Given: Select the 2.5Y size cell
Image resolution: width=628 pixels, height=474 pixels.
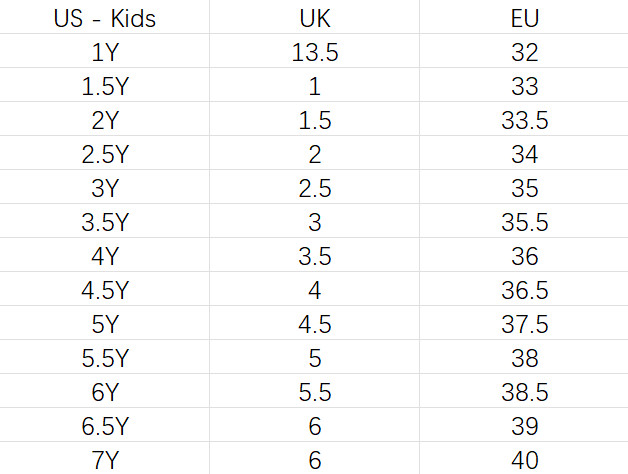Looking at the screenshot, I should click(x=105, y=154).
